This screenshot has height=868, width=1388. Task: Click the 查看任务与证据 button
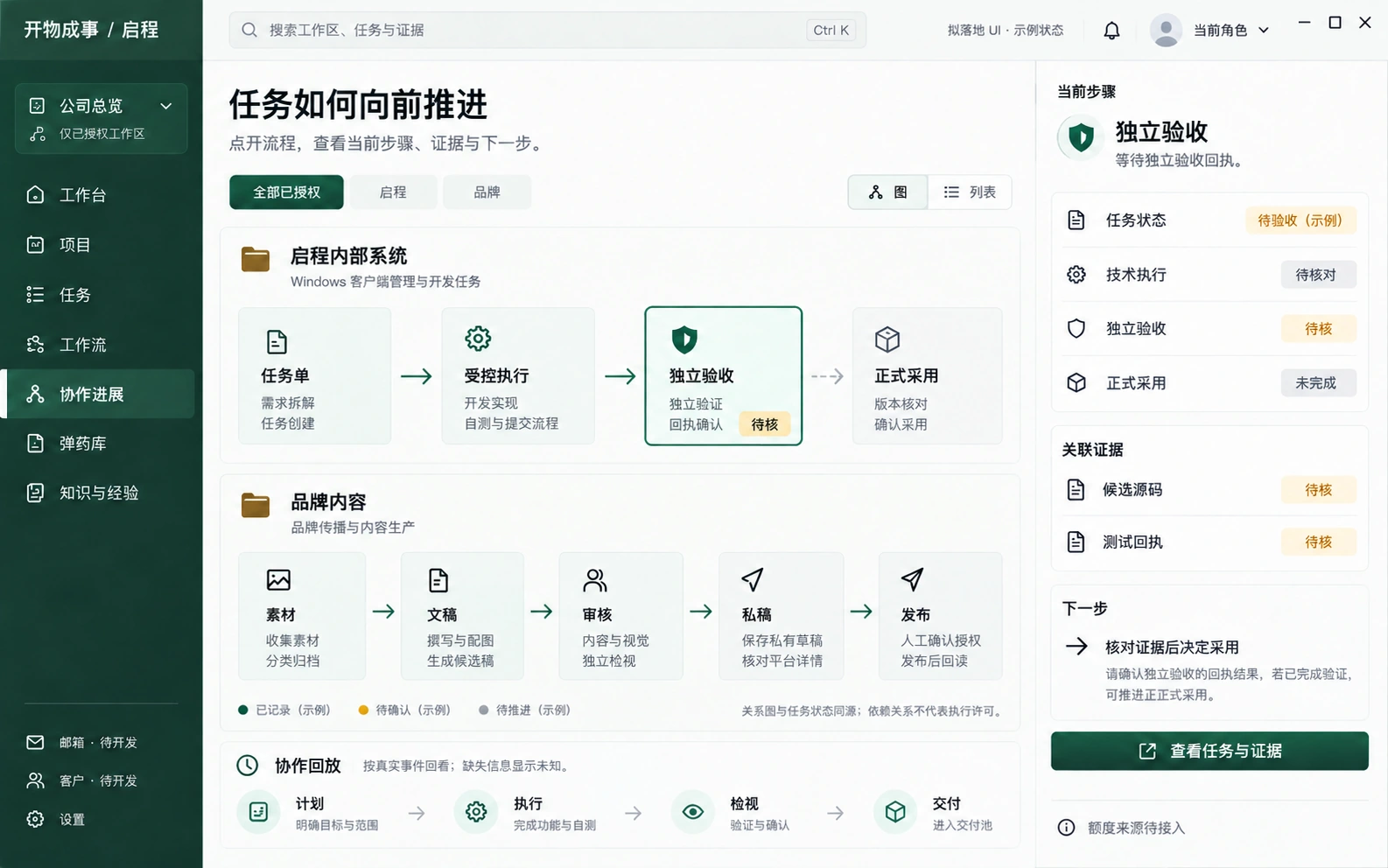pyautogui.click(x=1209, y=751)
